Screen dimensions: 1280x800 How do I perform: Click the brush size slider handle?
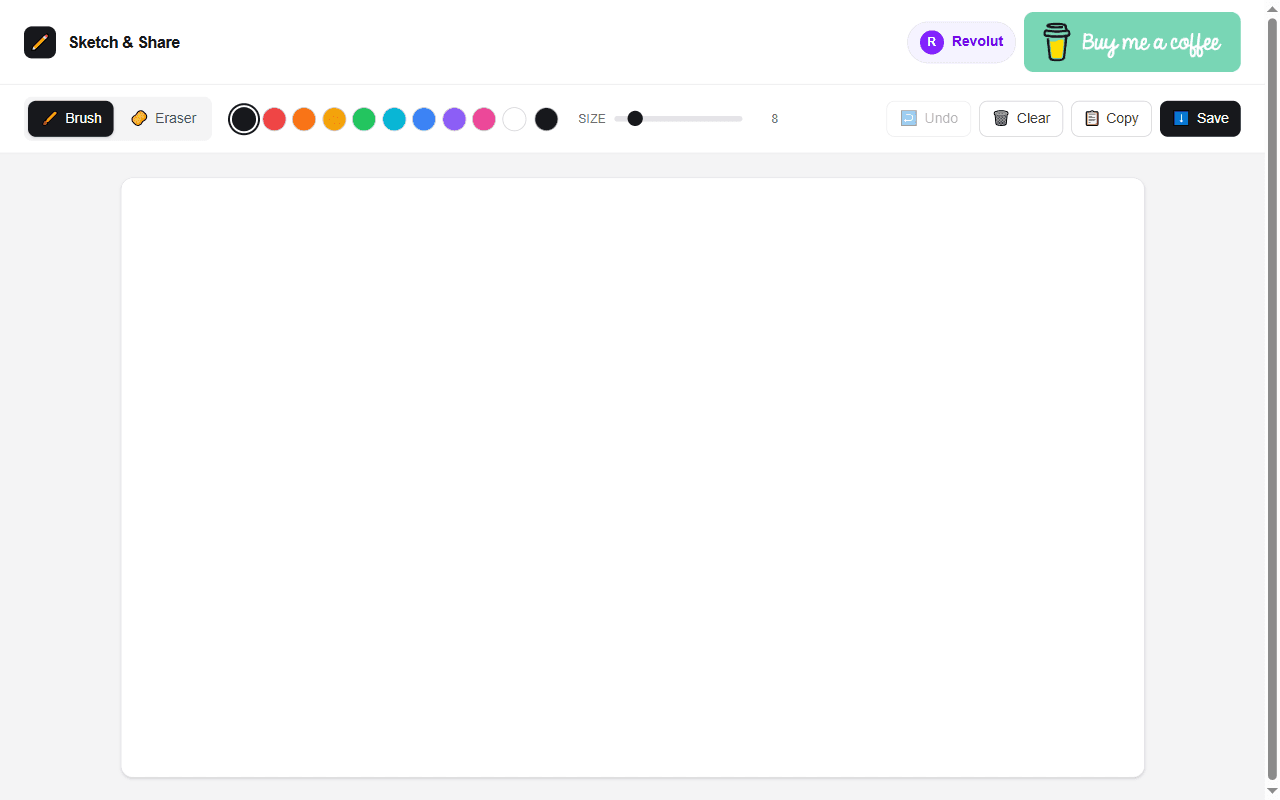[635, 118]
